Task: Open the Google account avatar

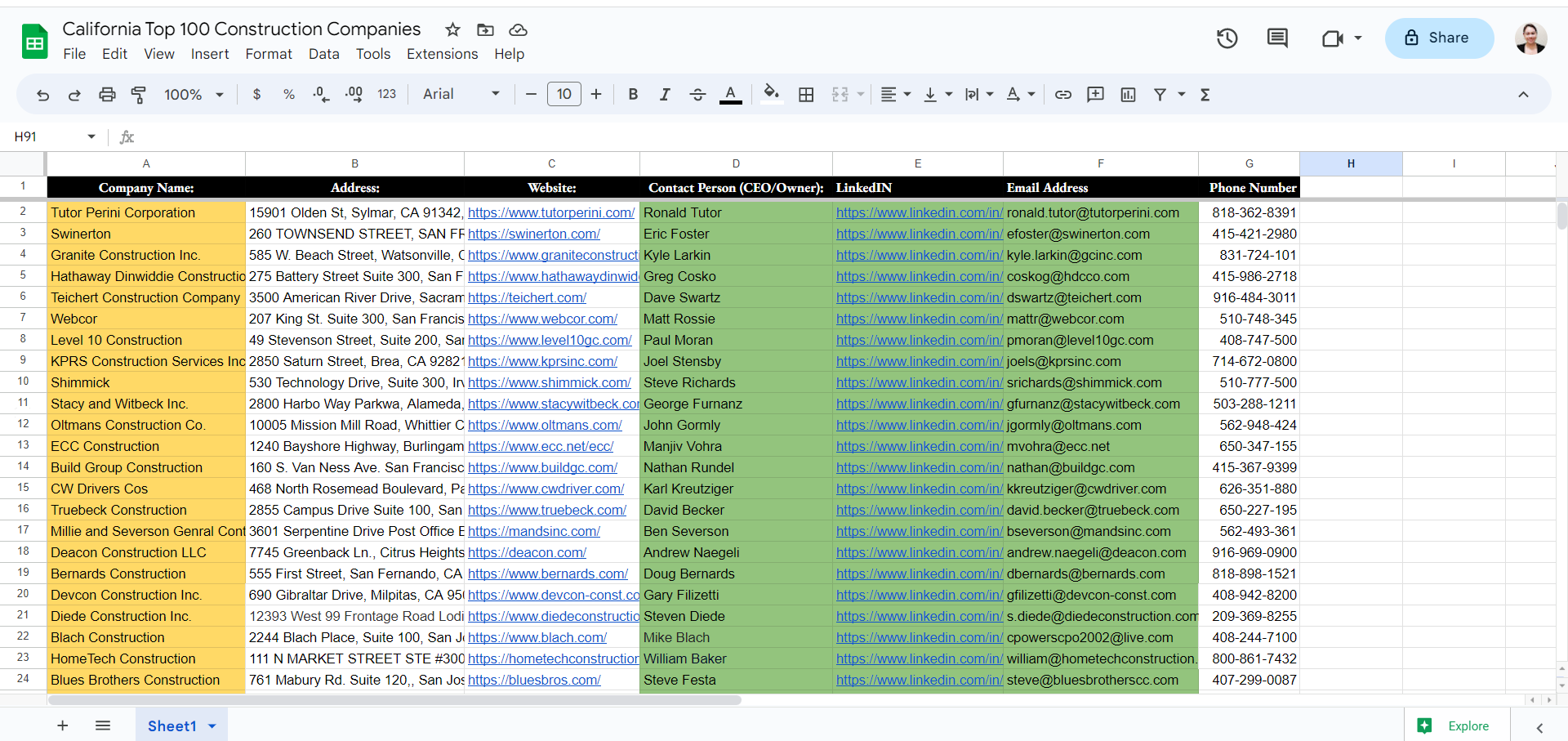Action: click(1531, 38)
